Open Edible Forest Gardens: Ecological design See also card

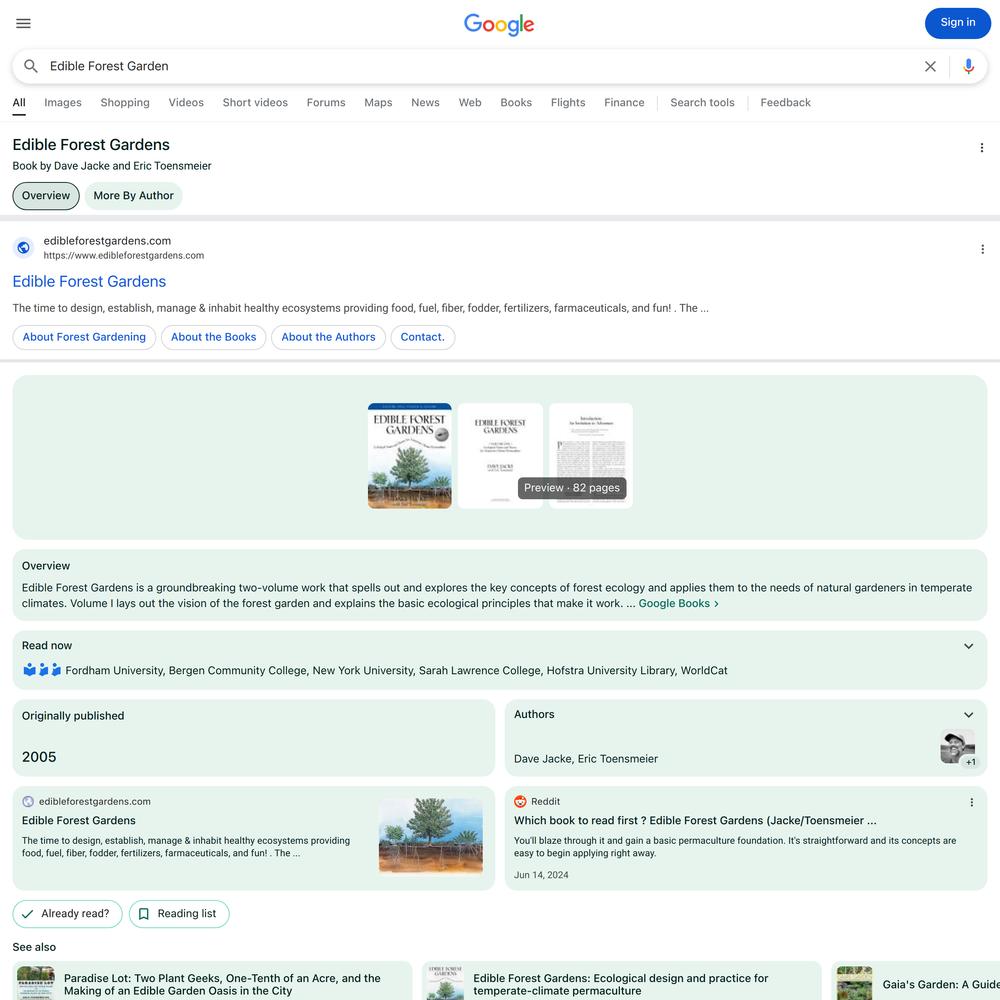coord(622,982)
